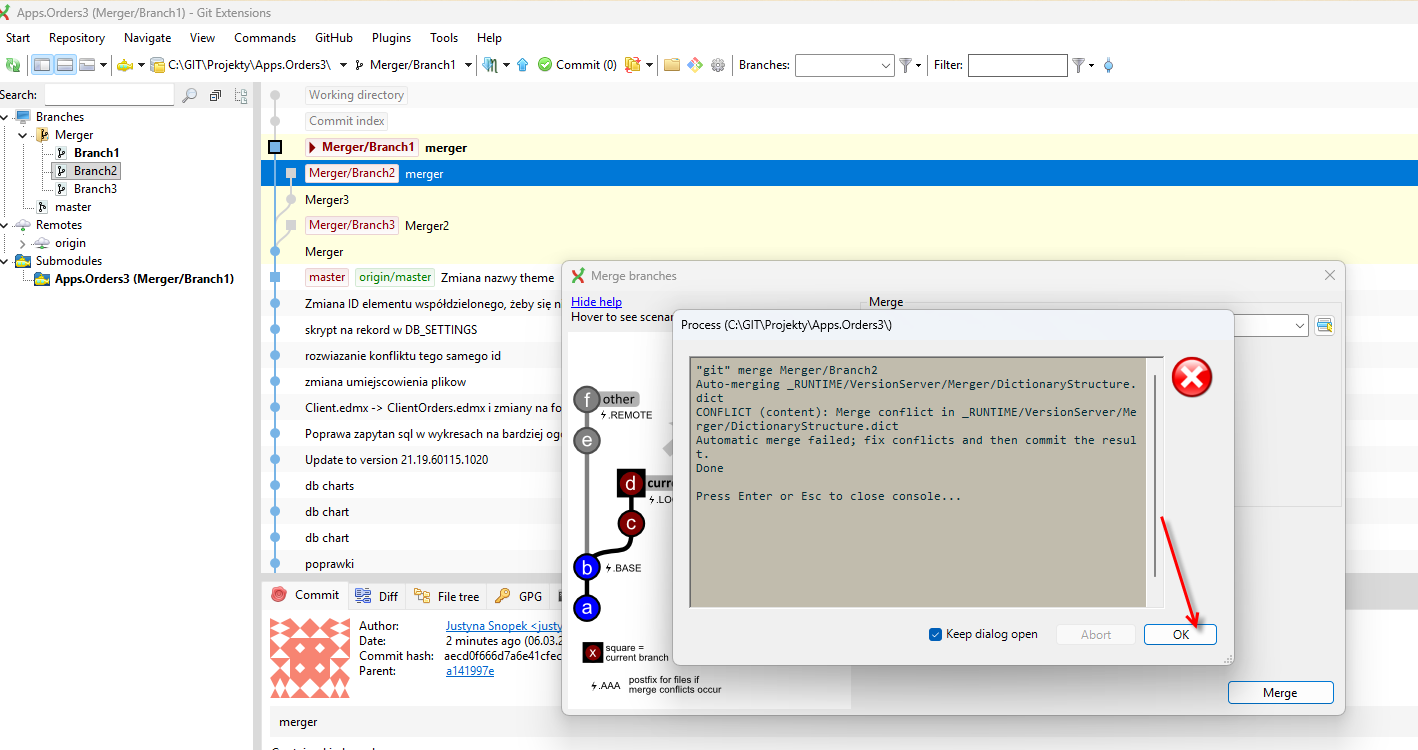The width and height of the screenshot is (1418, 750).
Task: Open the Plugins menu
Action: pos(391,38)
